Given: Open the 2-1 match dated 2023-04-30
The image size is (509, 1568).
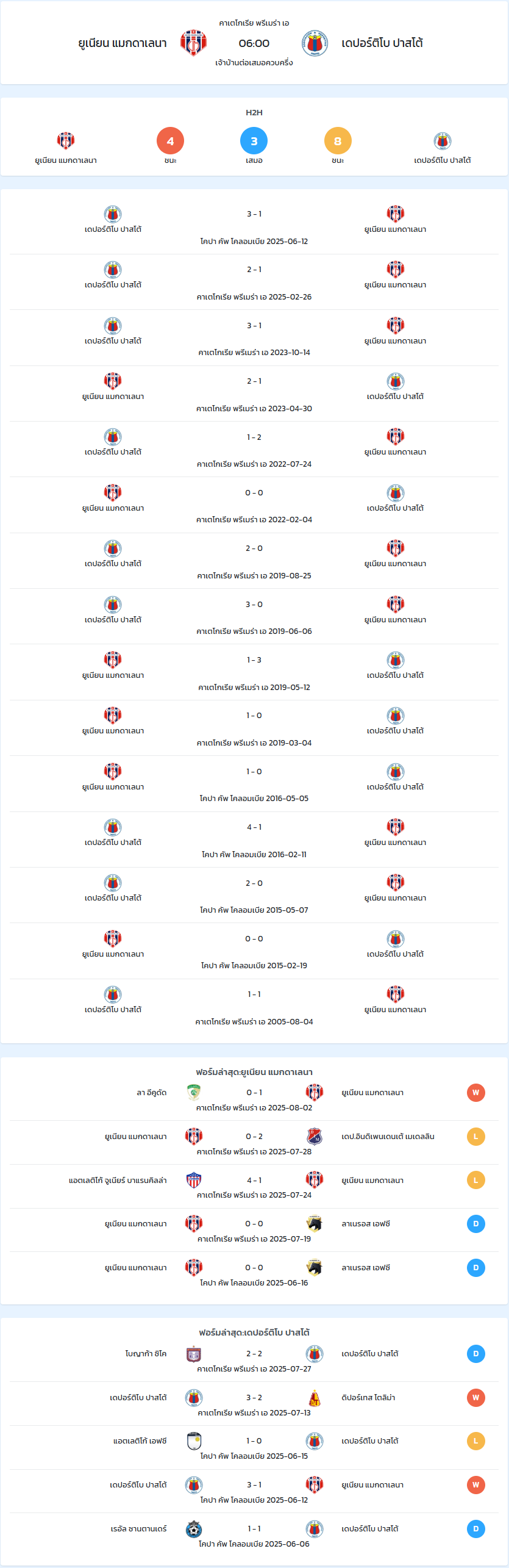Looking at the screenshot, I should [254, 394].
